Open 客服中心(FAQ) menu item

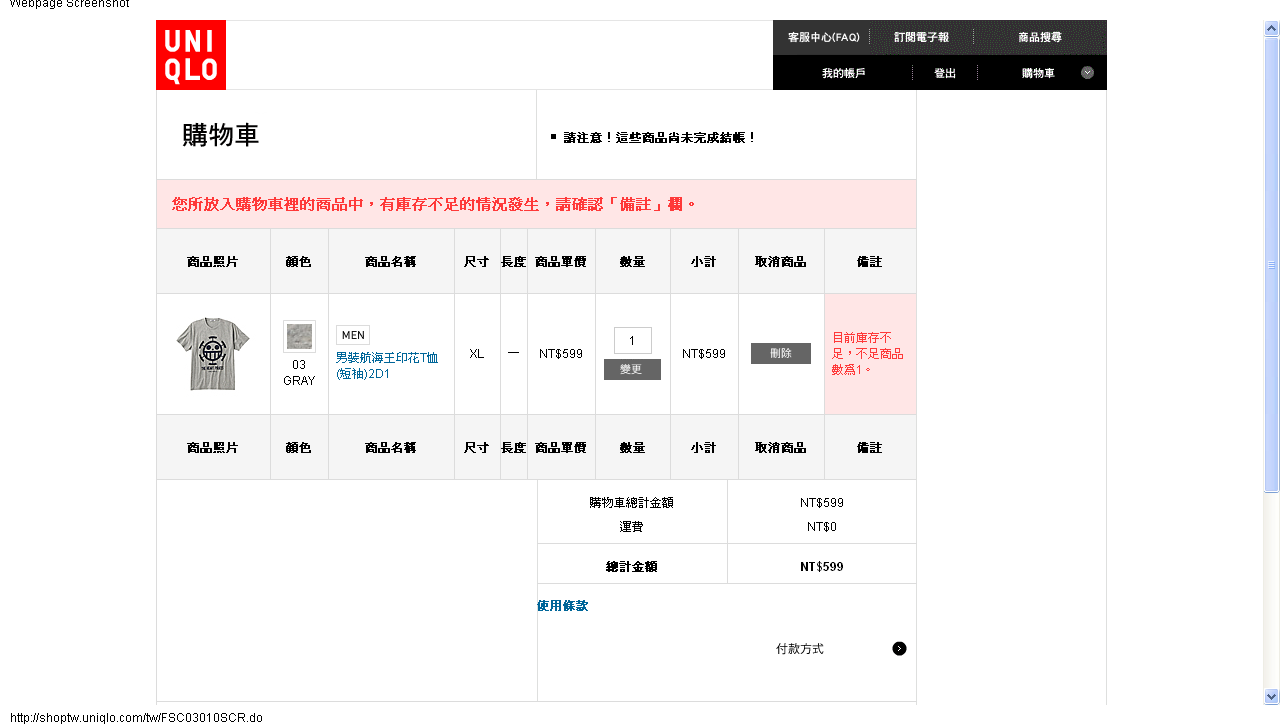coord(823,37)
